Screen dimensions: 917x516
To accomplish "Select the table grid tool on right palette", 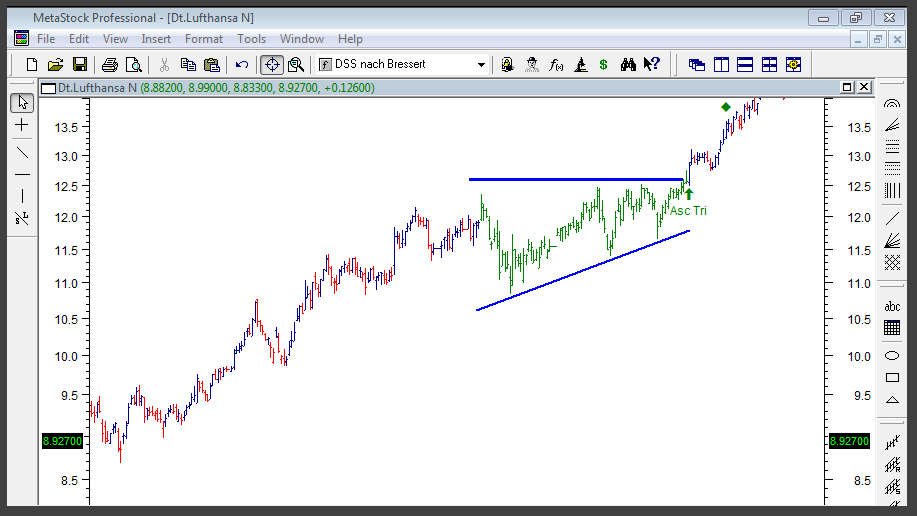I will click(x=892, y=328).
